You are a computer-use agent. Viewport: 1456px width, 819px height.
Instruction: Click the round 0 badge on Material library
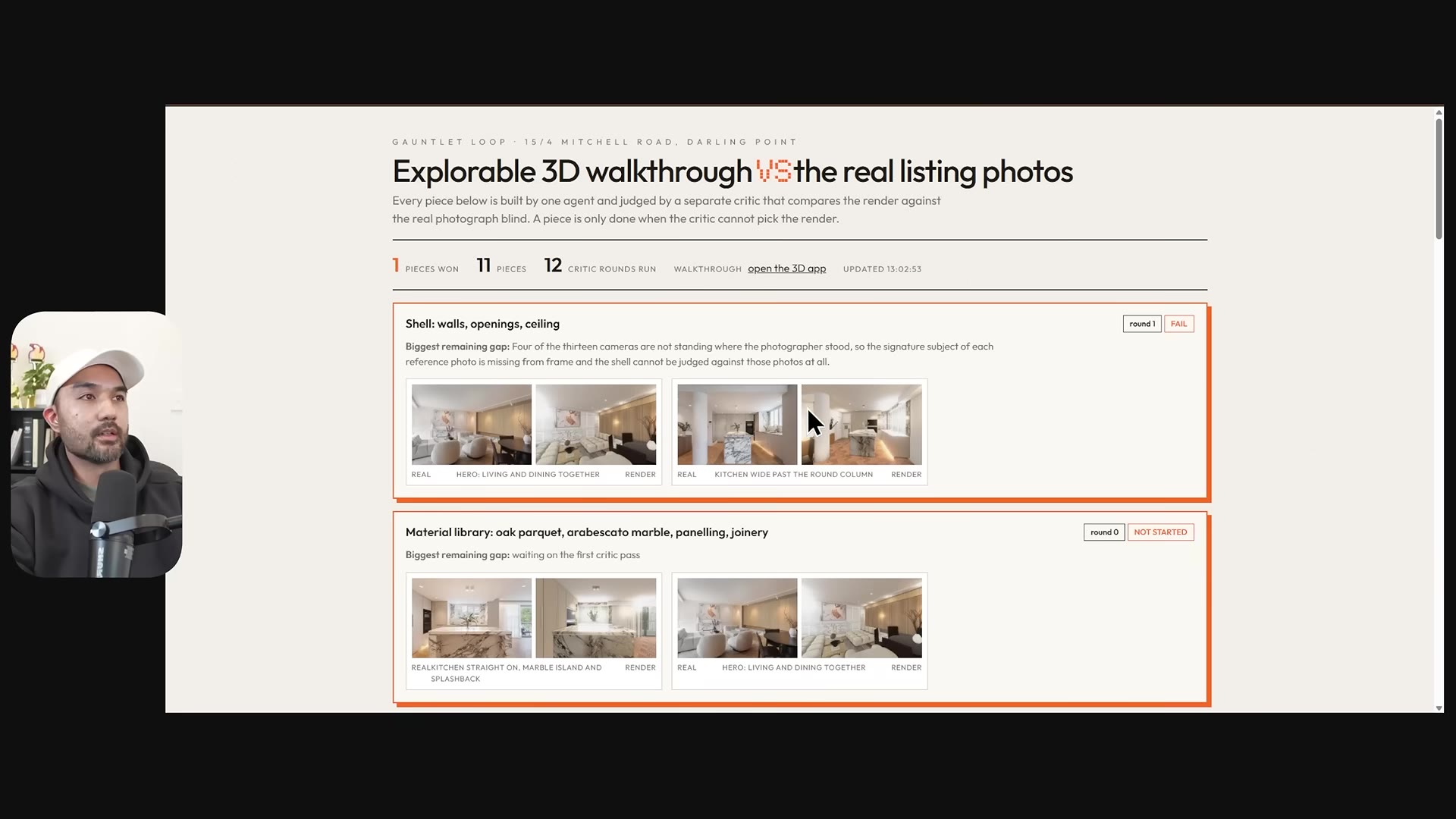1104,532
